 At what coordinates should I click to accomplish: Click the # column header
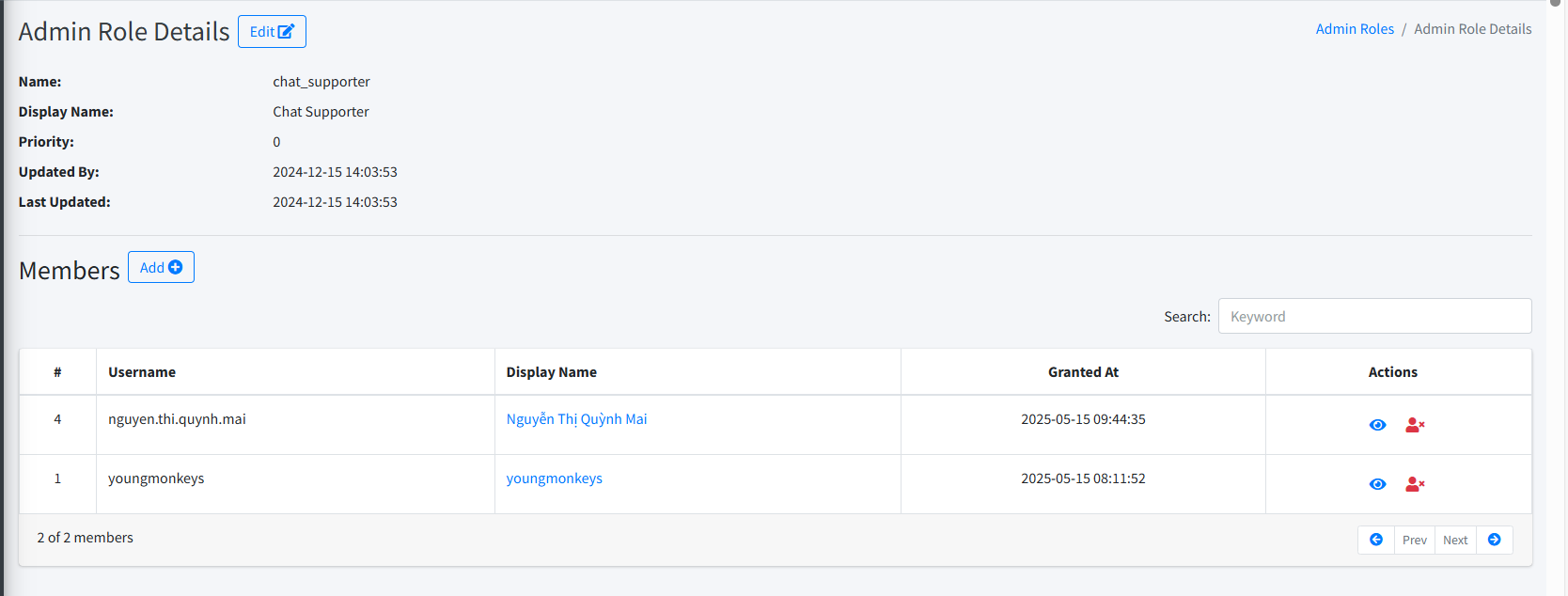pos(57,372)
